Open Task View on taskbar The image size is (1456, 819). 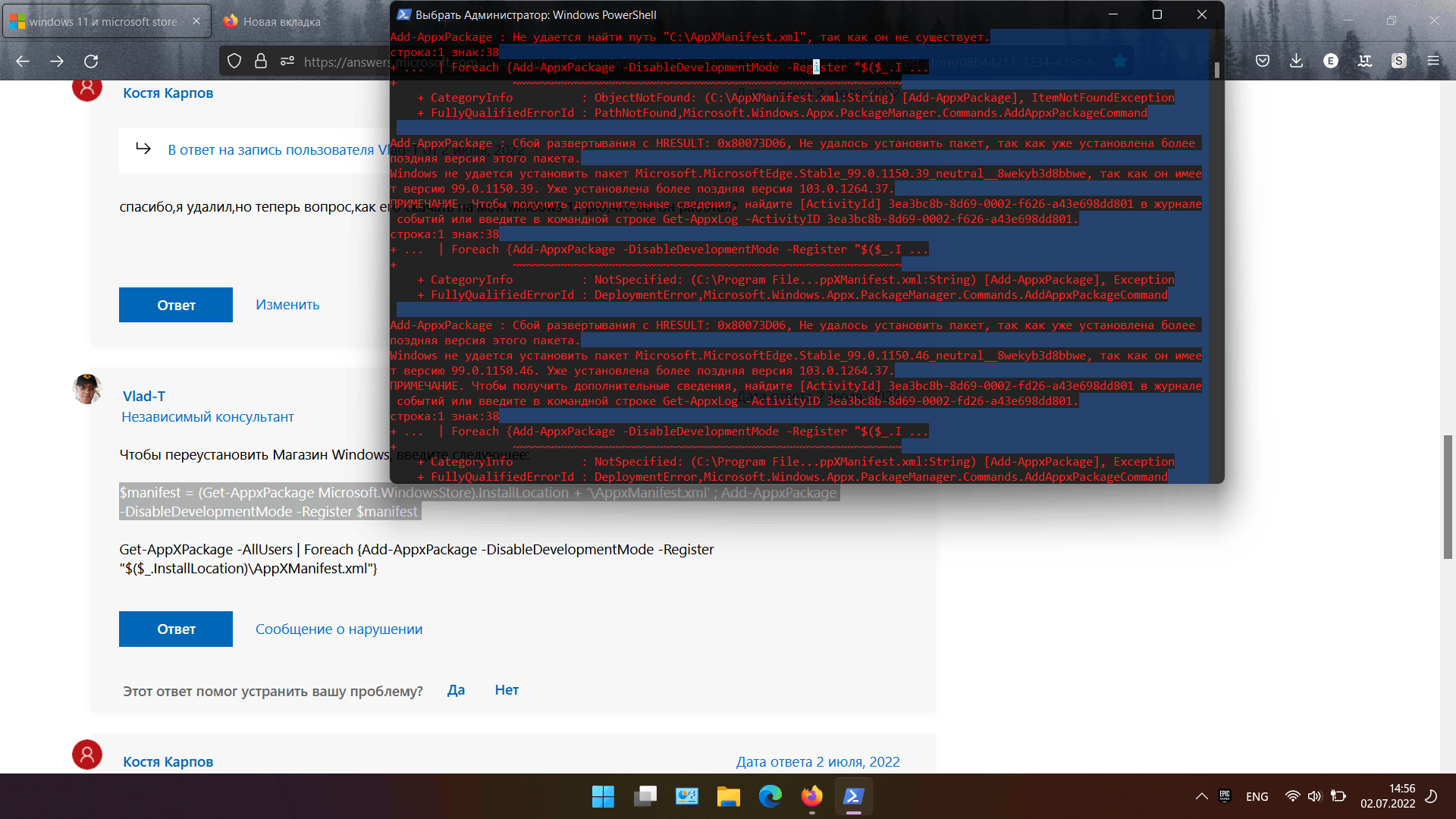645,796
